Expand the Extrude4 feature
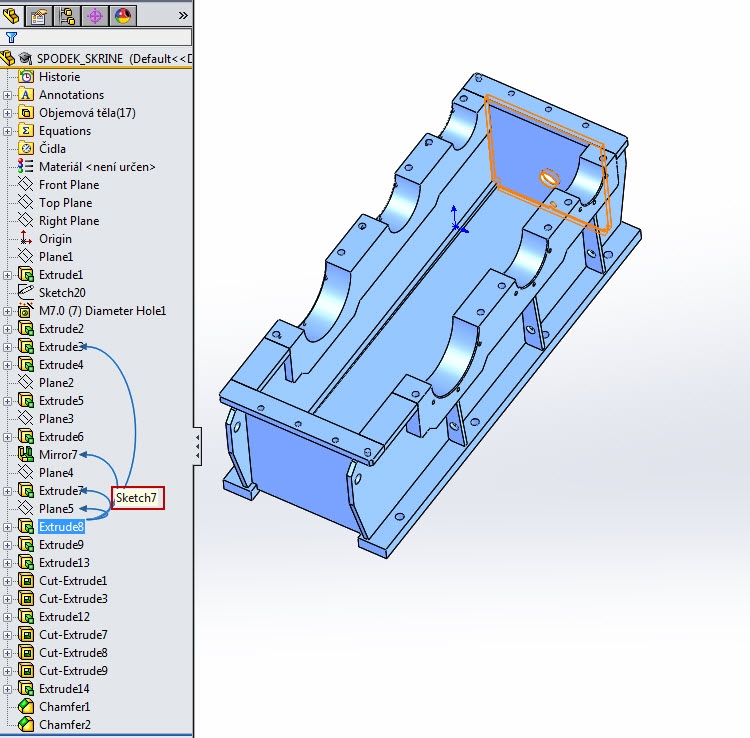This screenshot has width=750, height=738. coord(7,365)
